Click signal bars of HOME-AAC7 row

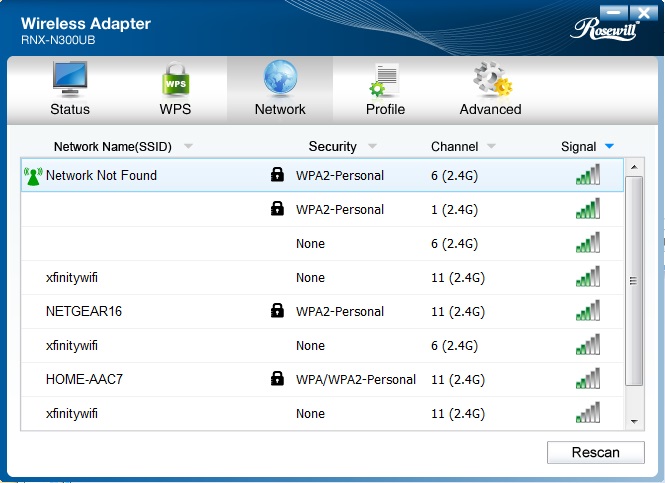(588, 378)
